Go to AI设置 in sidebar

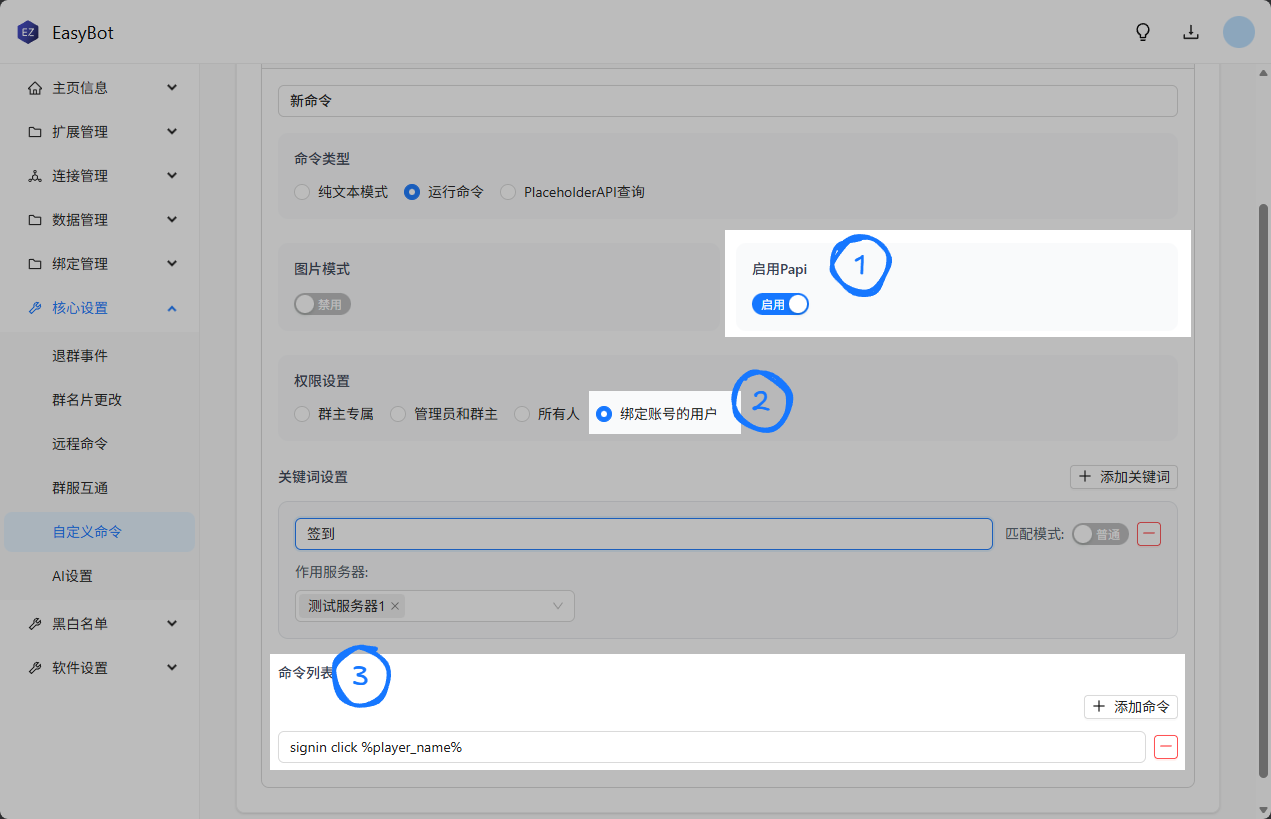(x=72, y=576)
